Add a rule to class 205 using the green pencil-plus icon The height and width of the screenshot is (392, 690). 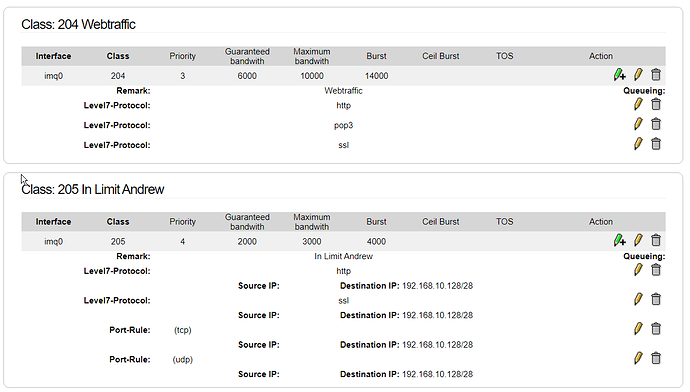pyautogui.click(x=620, y=240)
